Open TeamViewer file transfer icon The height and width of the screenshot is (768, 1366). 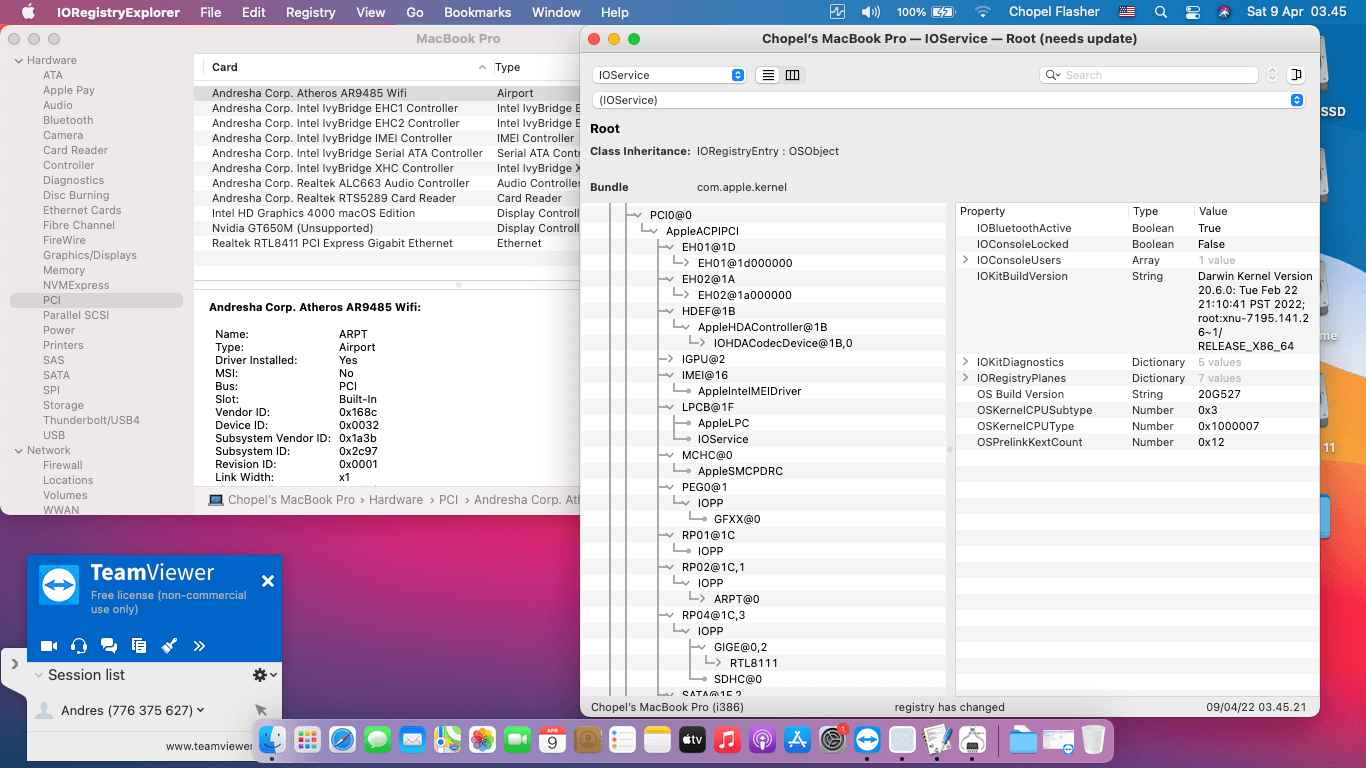pyautogui.click(x=139, y=646)
